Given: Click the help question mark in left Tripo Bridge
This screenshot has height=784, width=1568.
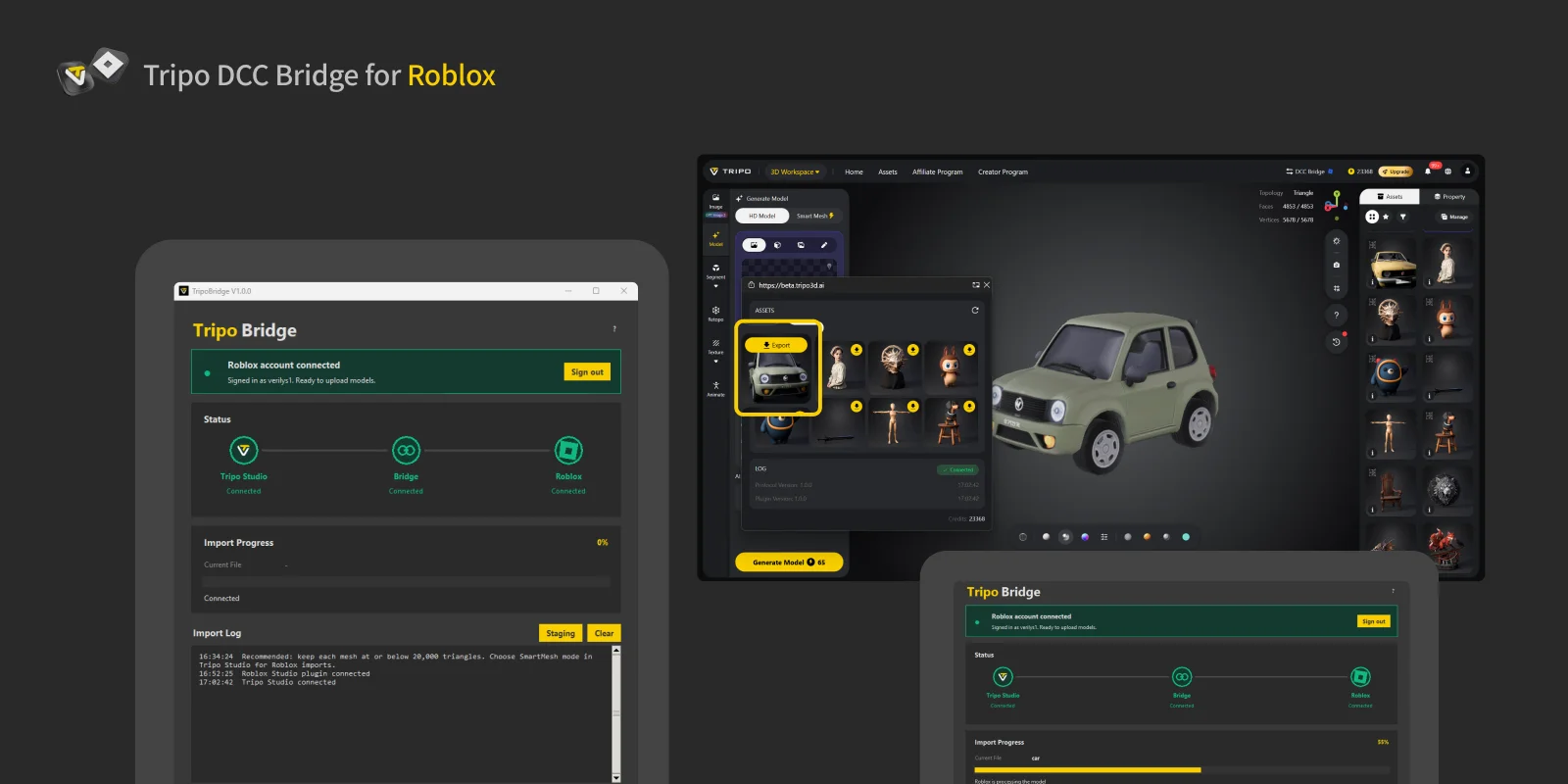Looking at the screenshot, I should click(614, 329).
